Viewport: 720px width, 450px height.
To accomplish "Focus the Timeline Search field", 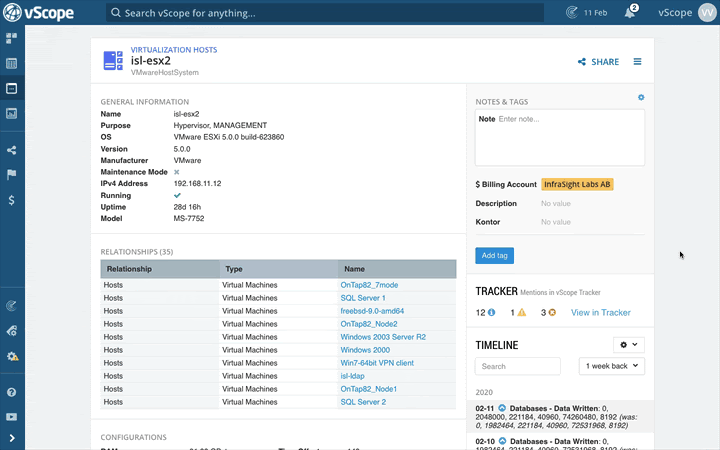I will [x=518, y=366].
